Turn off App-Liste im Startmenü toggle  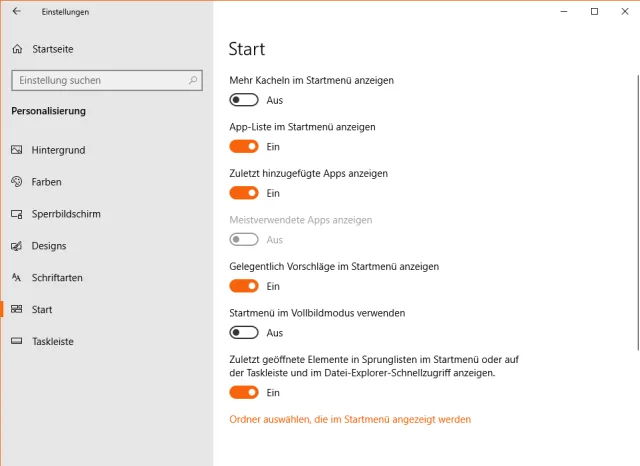click(x=244, y=147)
